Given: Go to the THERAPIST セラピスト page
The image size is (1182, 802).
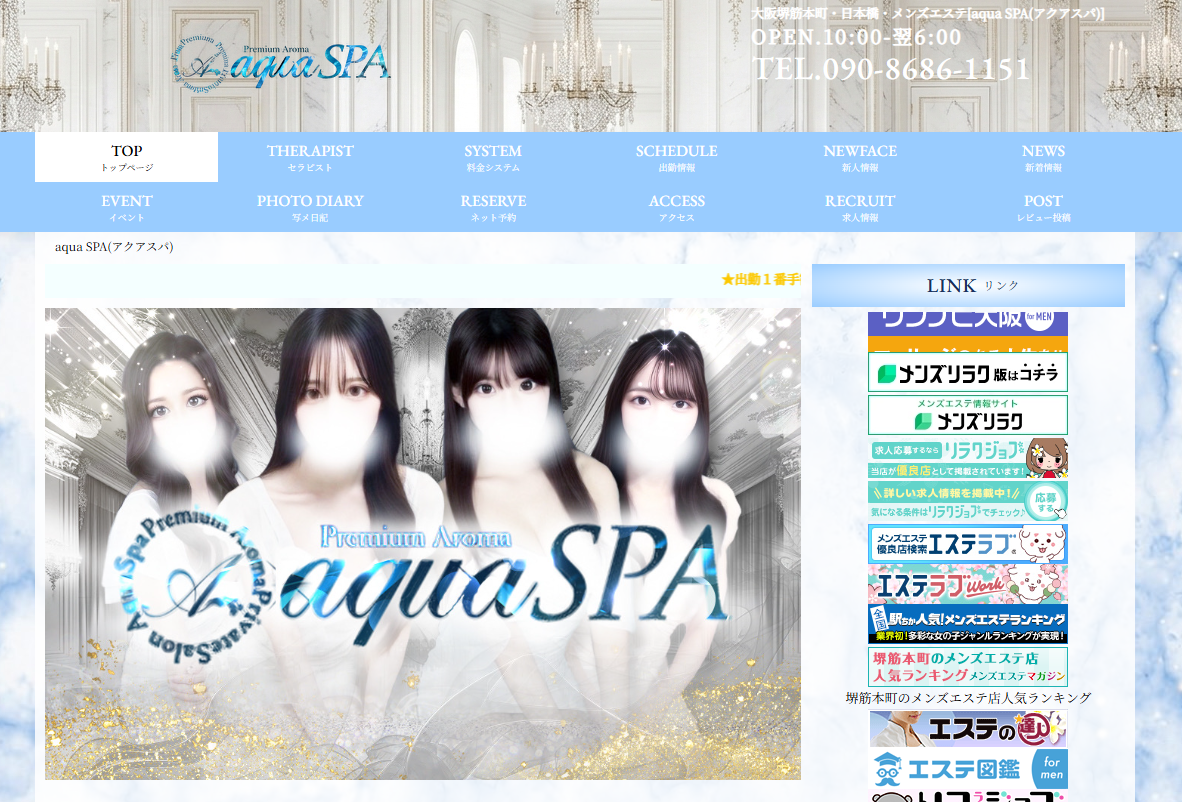Looking at the screenshot, I should pos(310,158).
